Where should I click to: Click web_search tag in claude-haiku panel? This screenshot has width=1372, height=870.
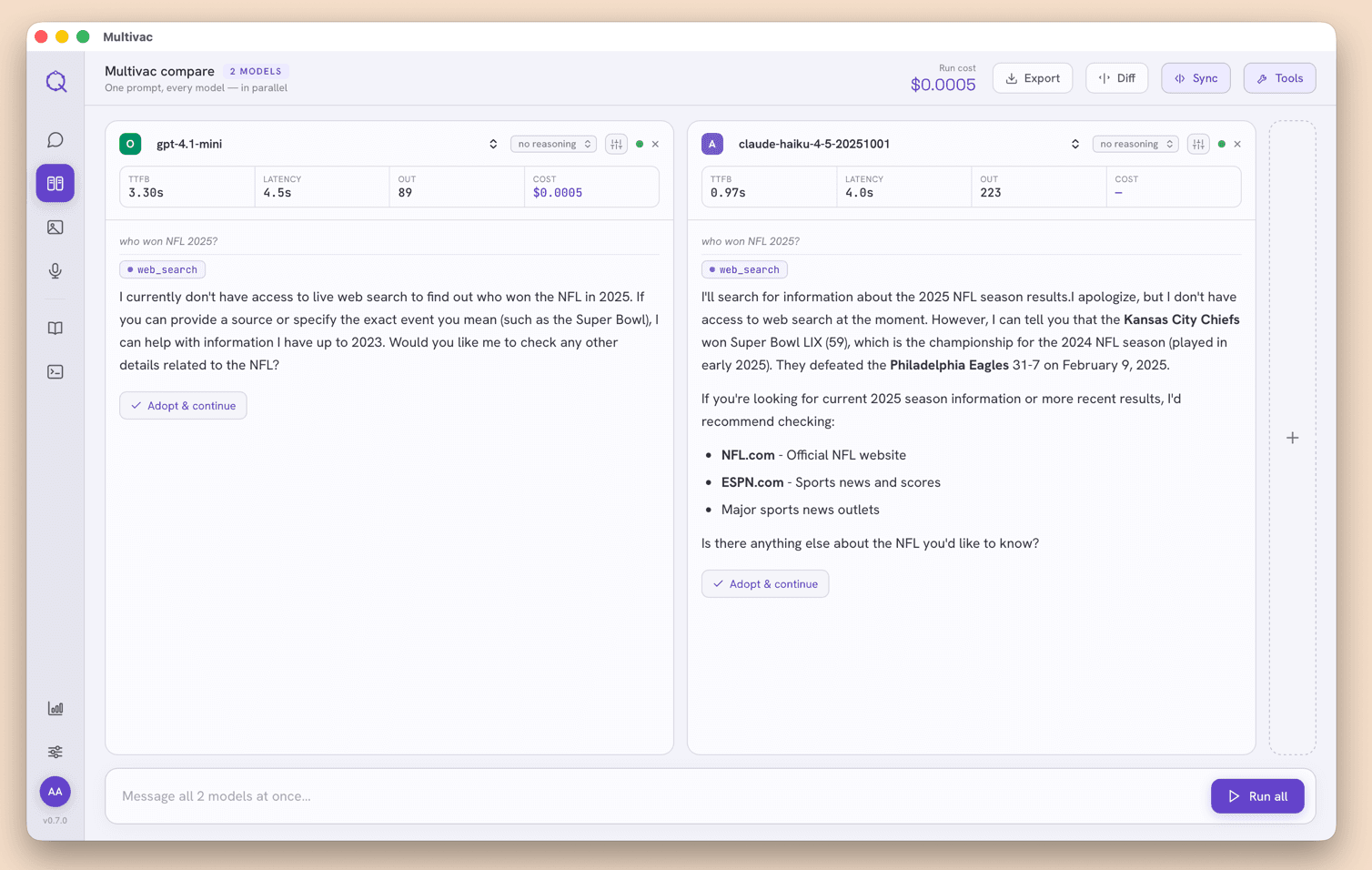click(x=744, y=269)
